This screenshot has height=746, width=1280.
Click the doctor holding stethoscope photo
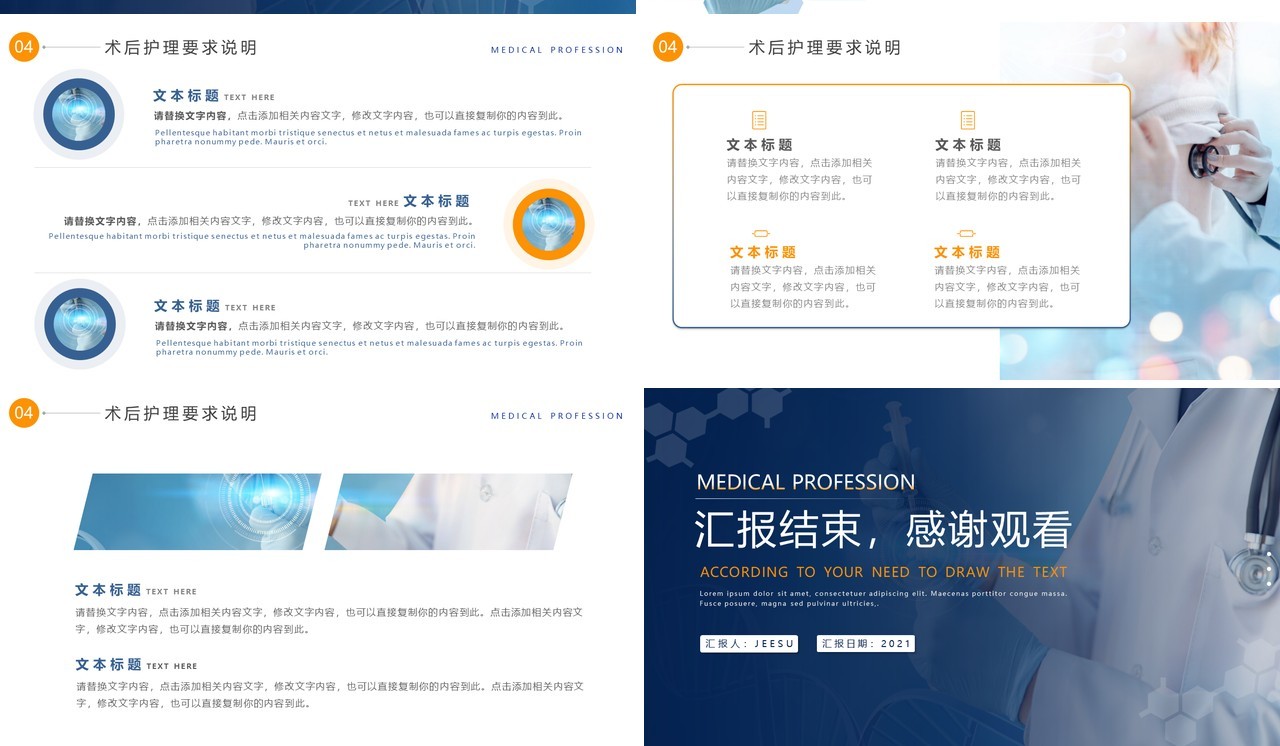[1139, 201]
